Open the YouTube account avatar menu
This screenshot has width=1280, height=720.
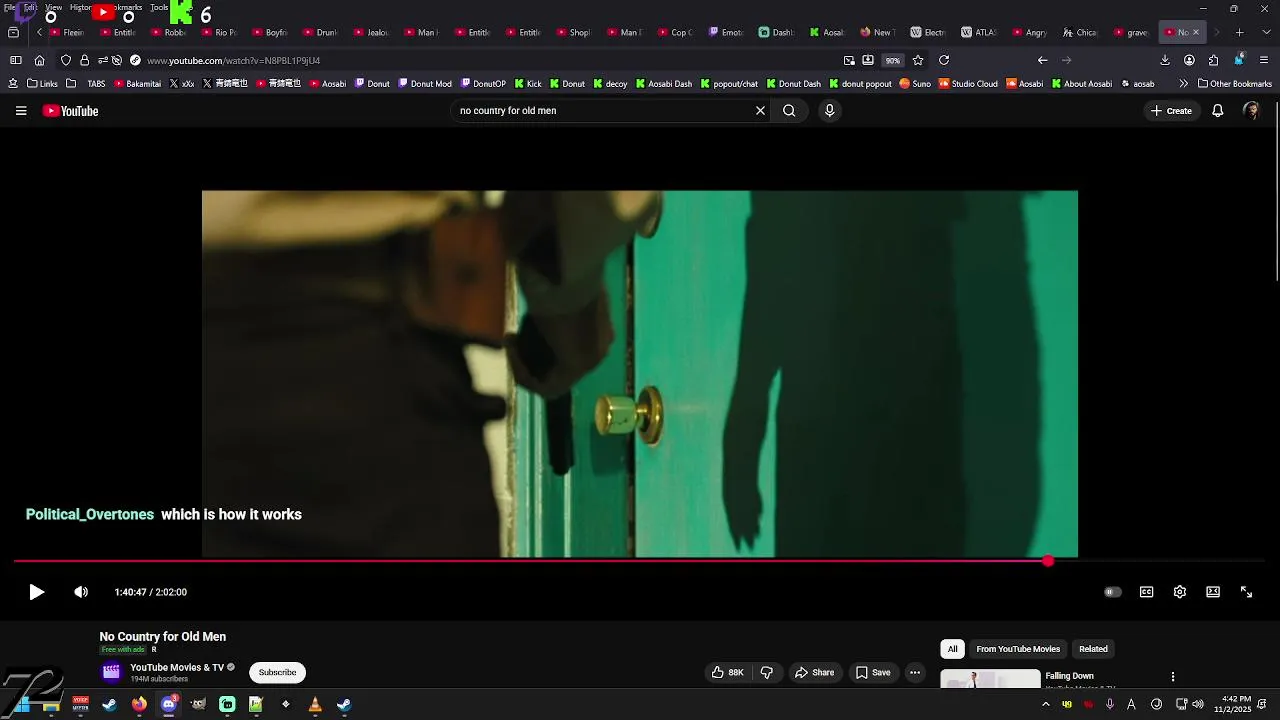tap(1251, 111)
